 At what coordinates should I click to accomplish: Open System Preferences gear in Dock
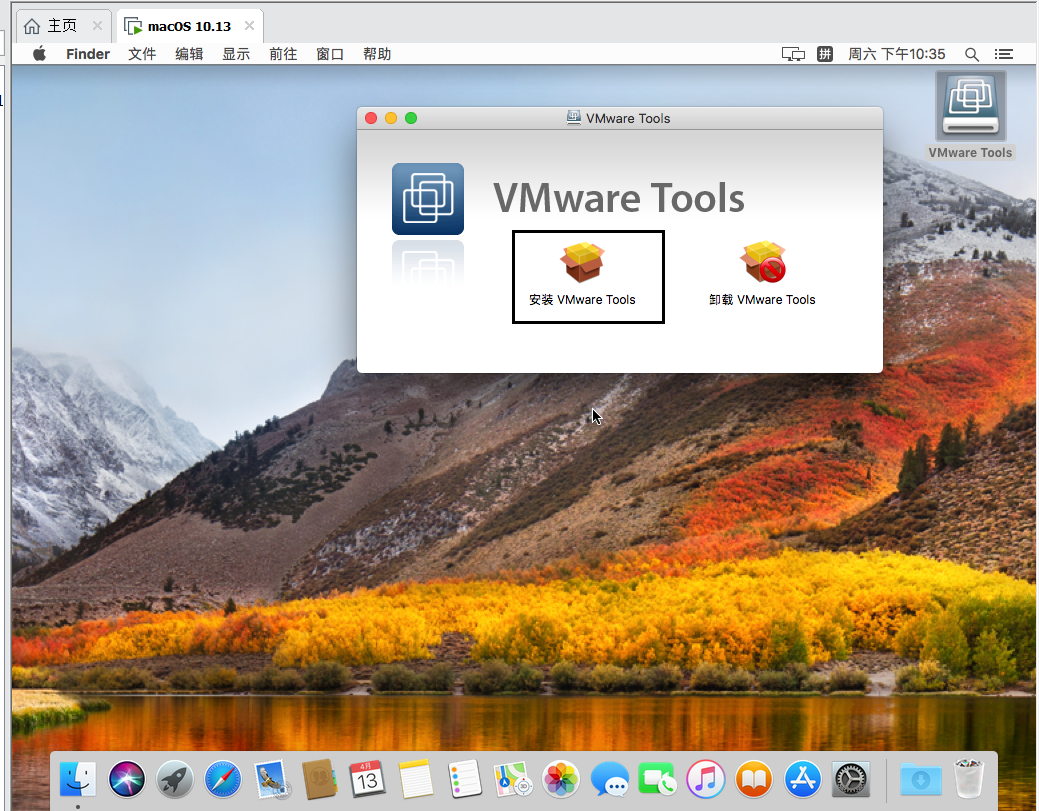(851, 779)
